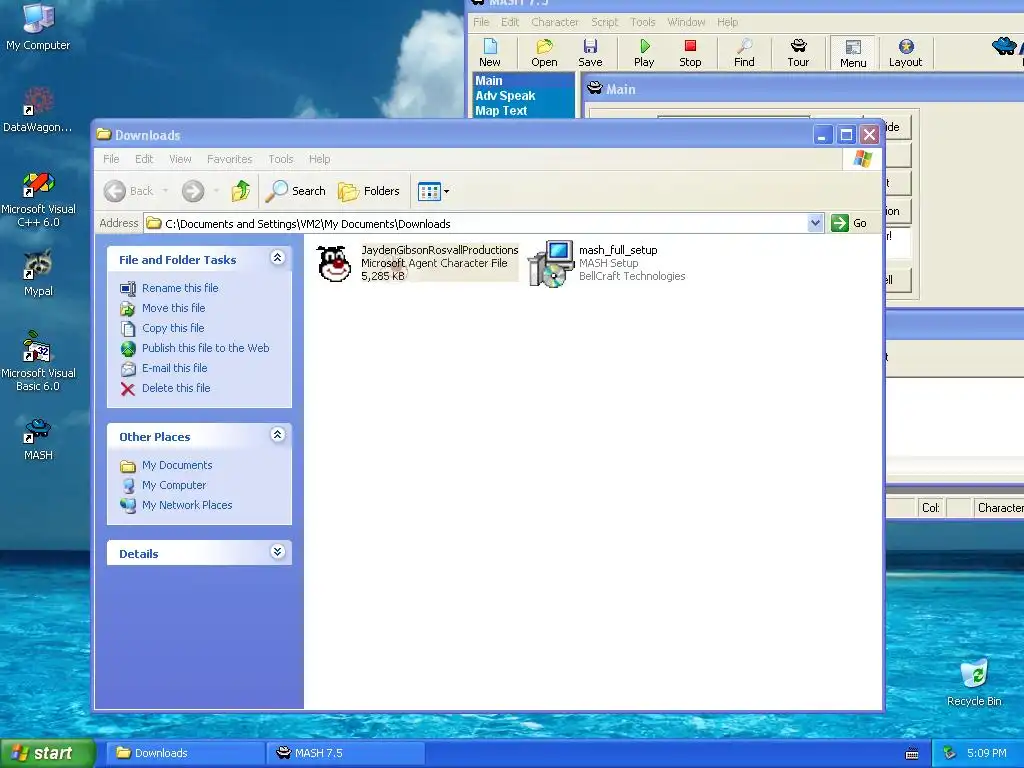
Task: Open Layout from the MASH toolbar
Action: click(905, 53)
